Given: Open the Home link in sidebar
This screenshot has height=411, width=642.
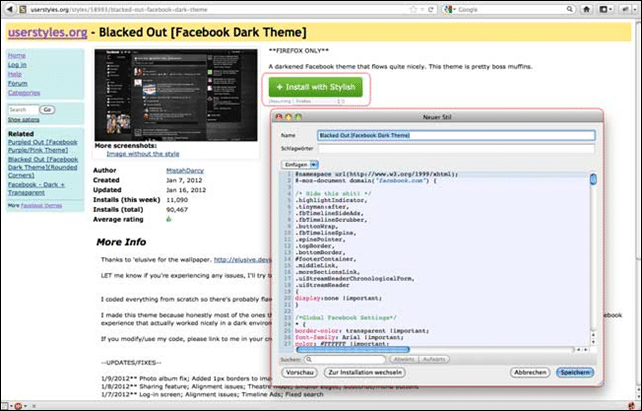Looking at the screenshot, I should coord(17,56).
